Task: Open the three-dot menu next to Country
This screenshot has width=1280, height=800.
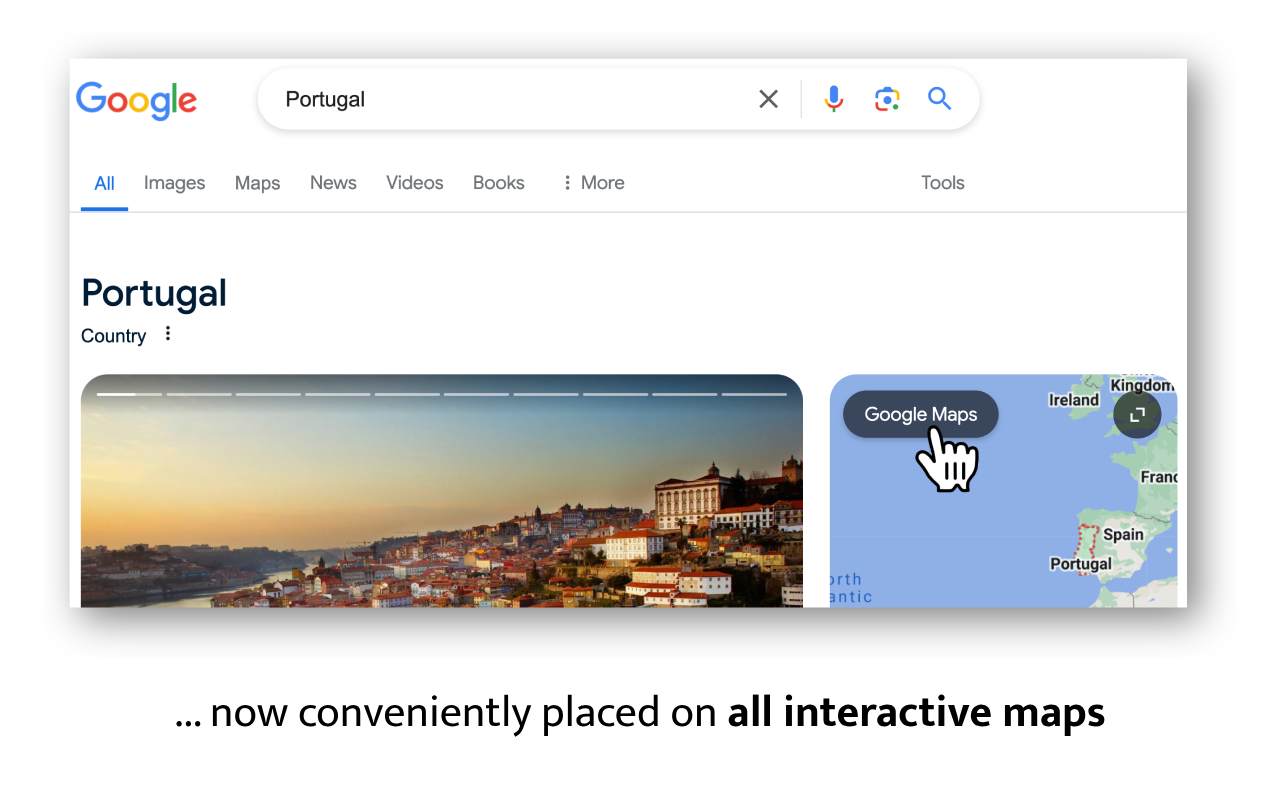Action: point(168,334)
